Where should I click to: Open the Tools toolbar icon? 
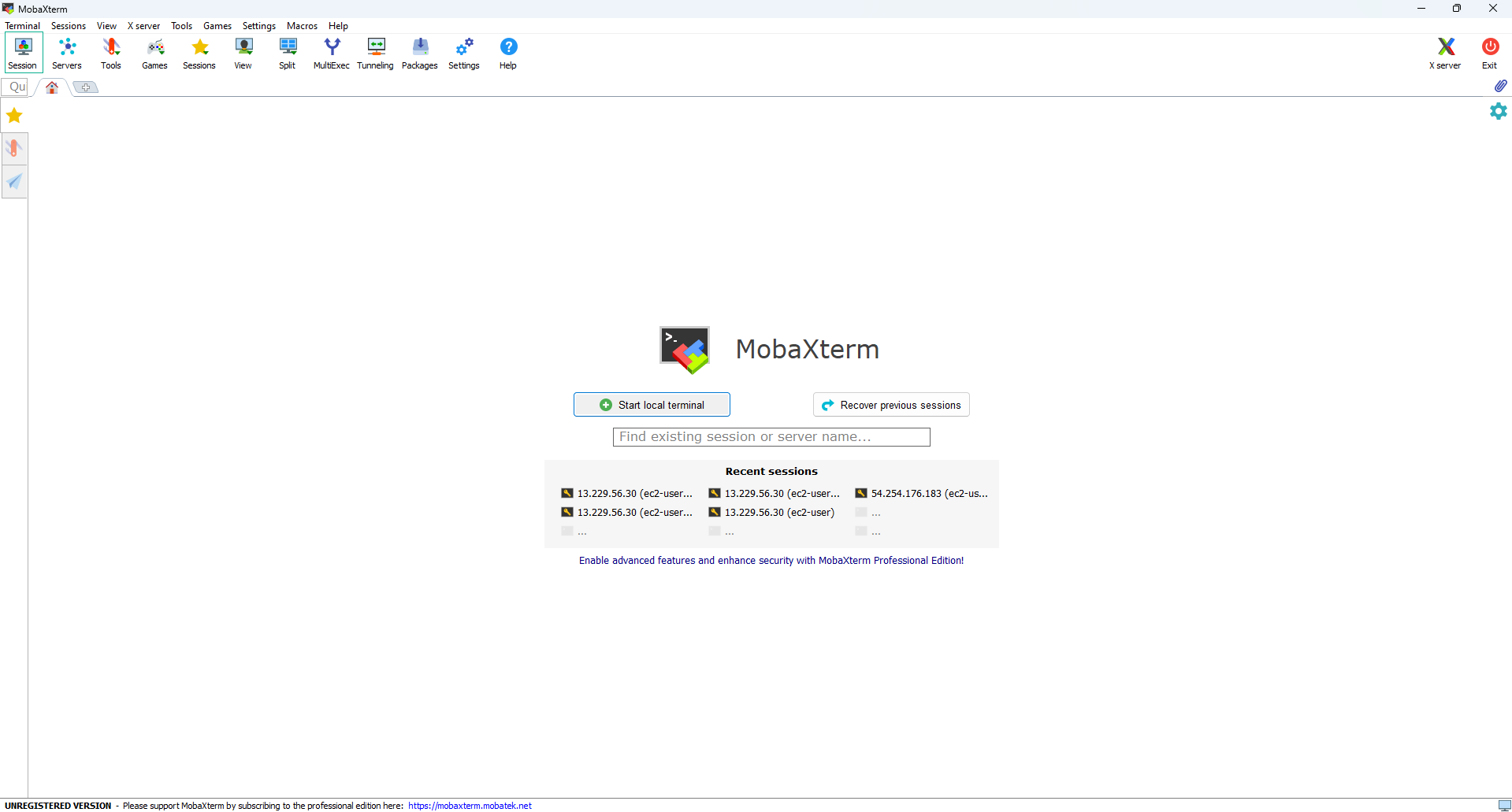(x=111, y=54)
